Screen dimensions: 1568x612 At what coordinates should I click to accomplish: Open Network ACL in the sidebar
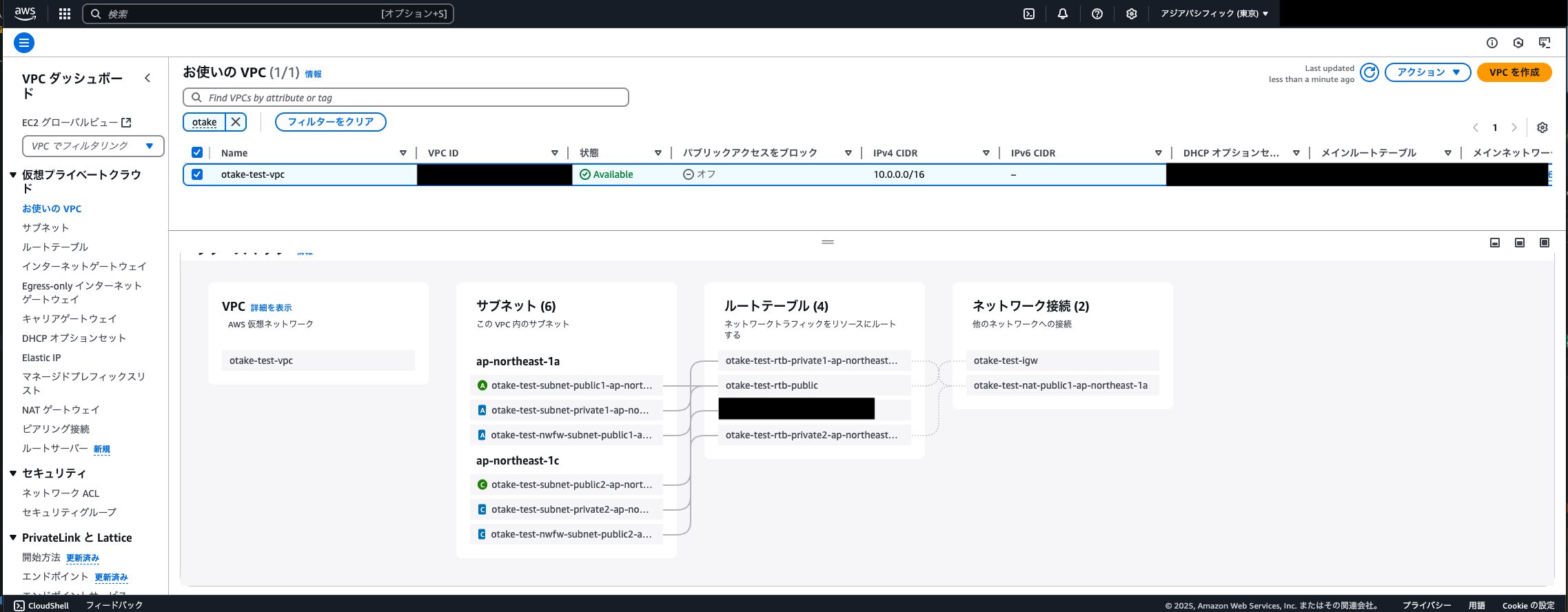point(61,493)
